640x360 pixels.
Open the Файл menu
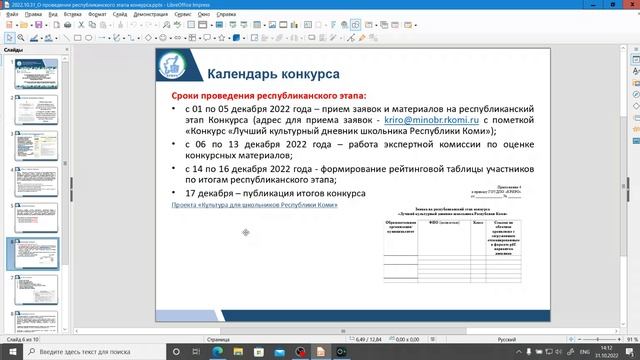pyautogui.click(x=12, y=14)
